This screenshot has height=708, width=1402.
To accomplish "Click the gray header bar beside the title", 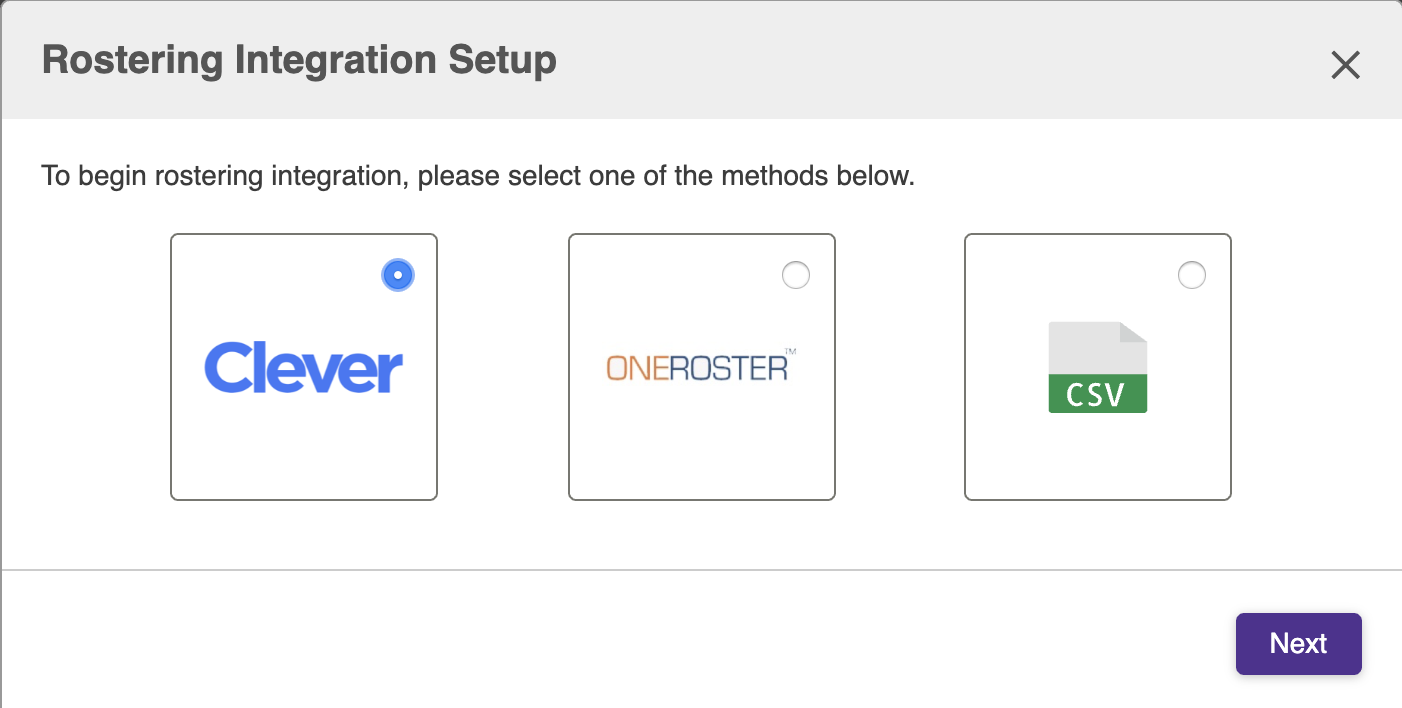I will (940, 60).
